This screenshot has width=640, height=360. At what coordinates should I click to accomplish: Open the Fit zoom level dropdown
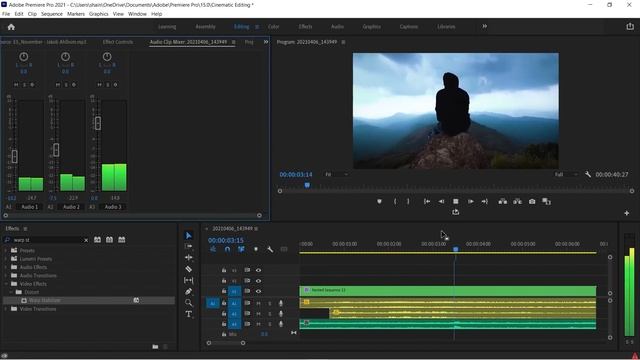click(336, 174)
